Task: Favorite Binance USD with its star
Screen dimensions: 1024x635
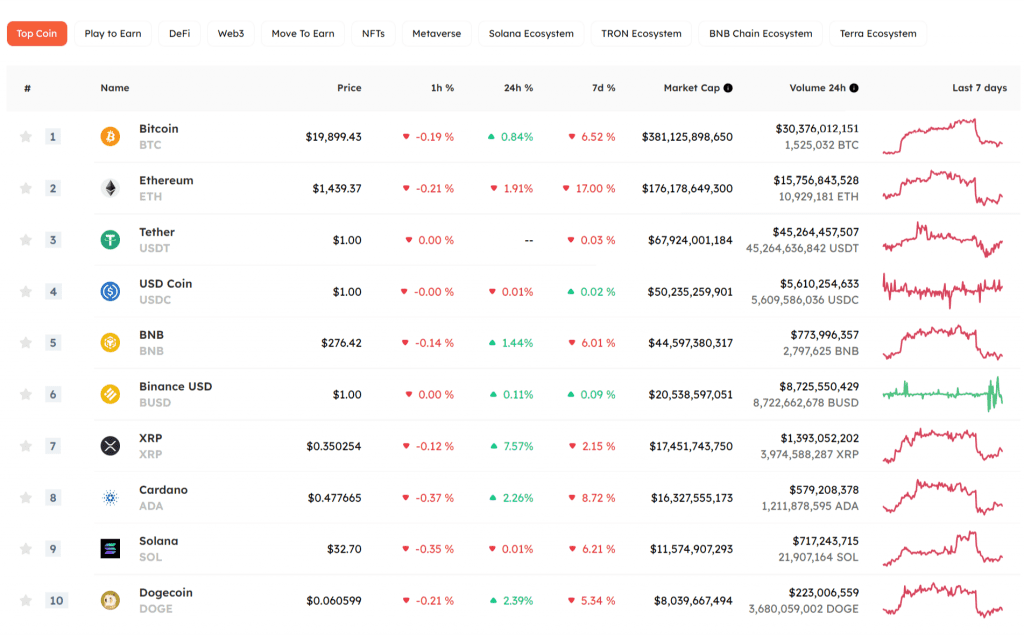Action: [x=25, y=394]
